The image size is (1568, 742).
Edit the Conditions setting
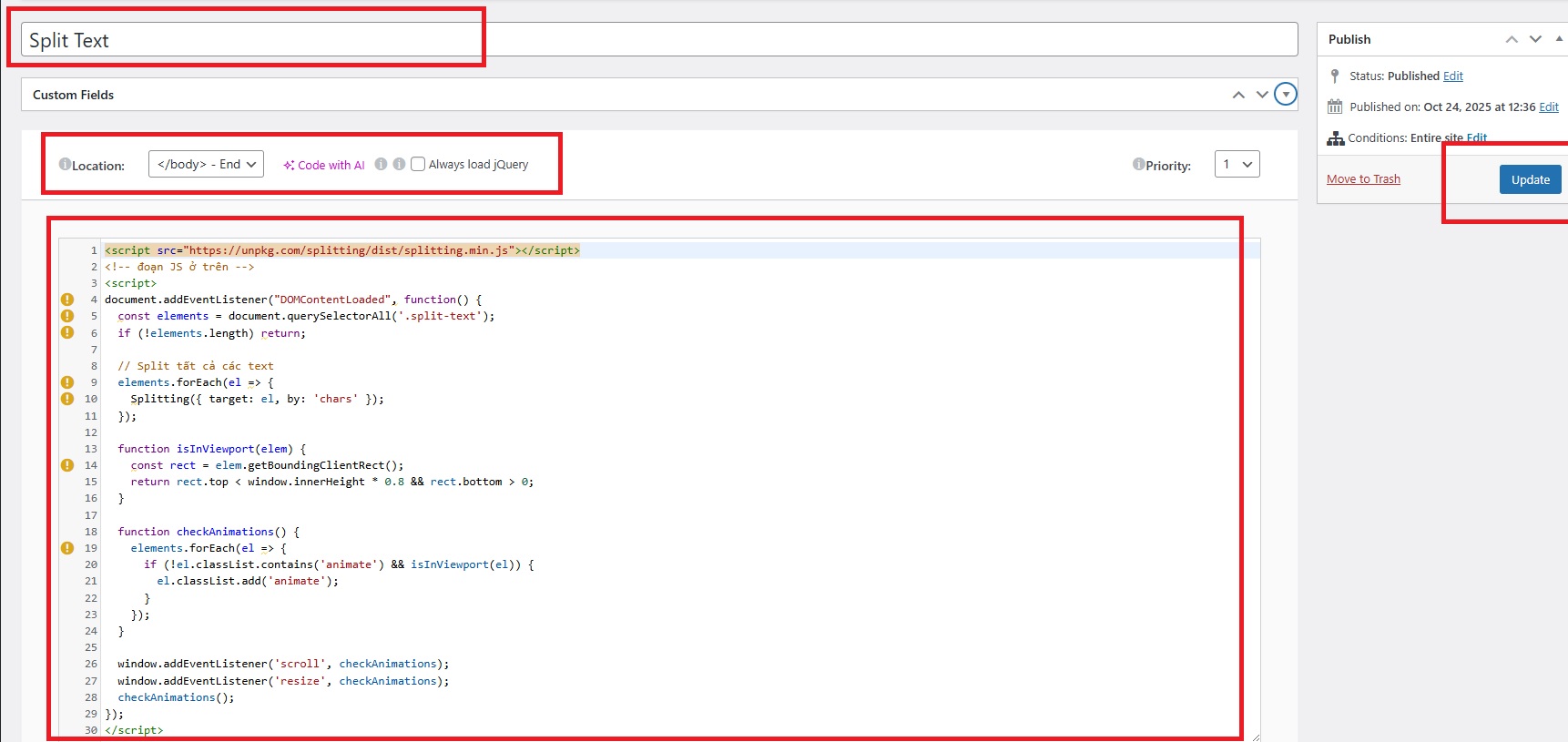click(1477, 138)
